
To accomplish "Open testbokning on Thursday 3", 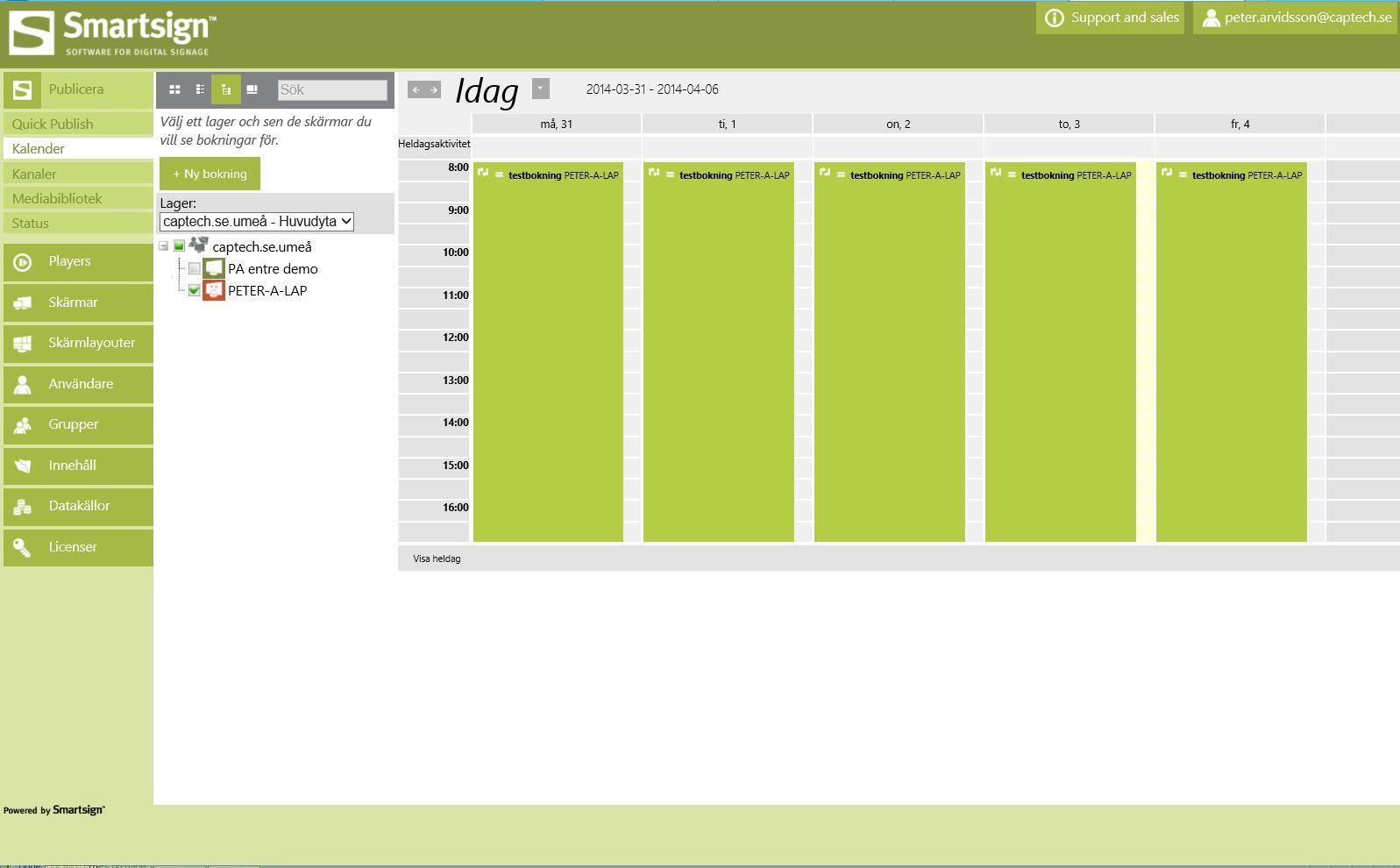I will [1061, 352].
